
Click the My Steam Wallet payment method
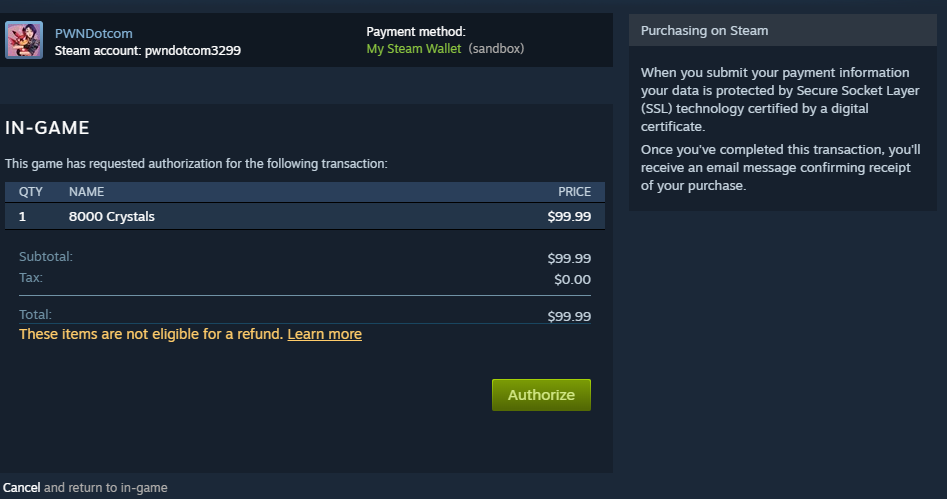(413, 49)
